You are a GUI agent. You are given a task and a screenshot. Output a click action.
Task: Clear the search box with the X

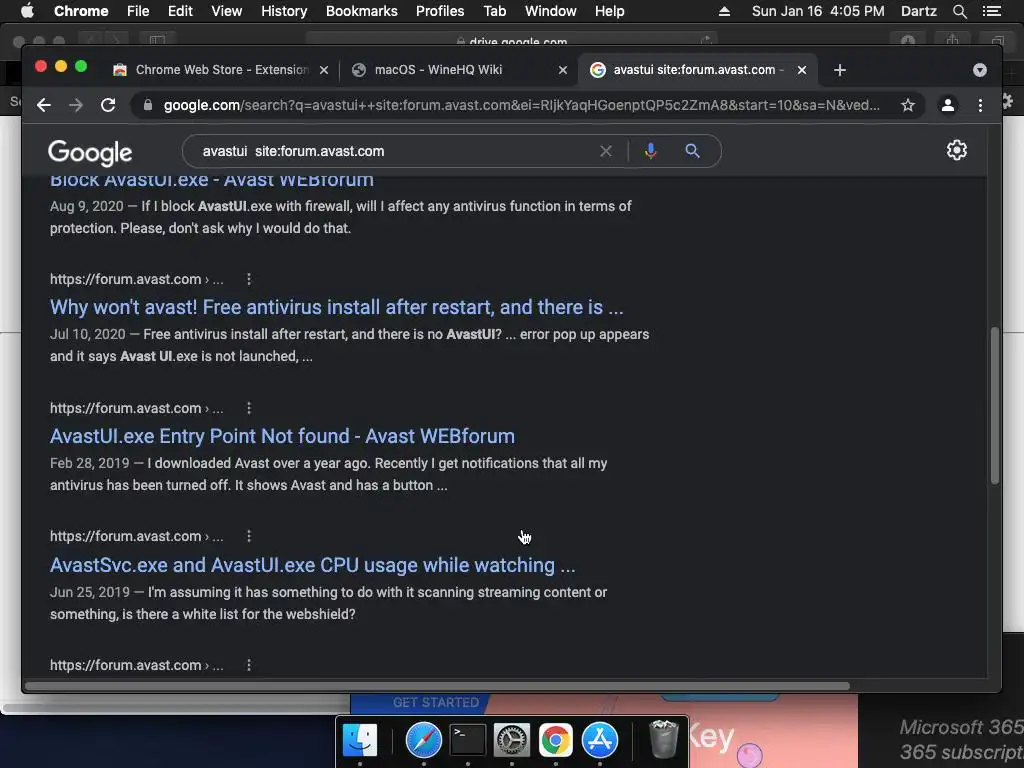coord(606,151)
